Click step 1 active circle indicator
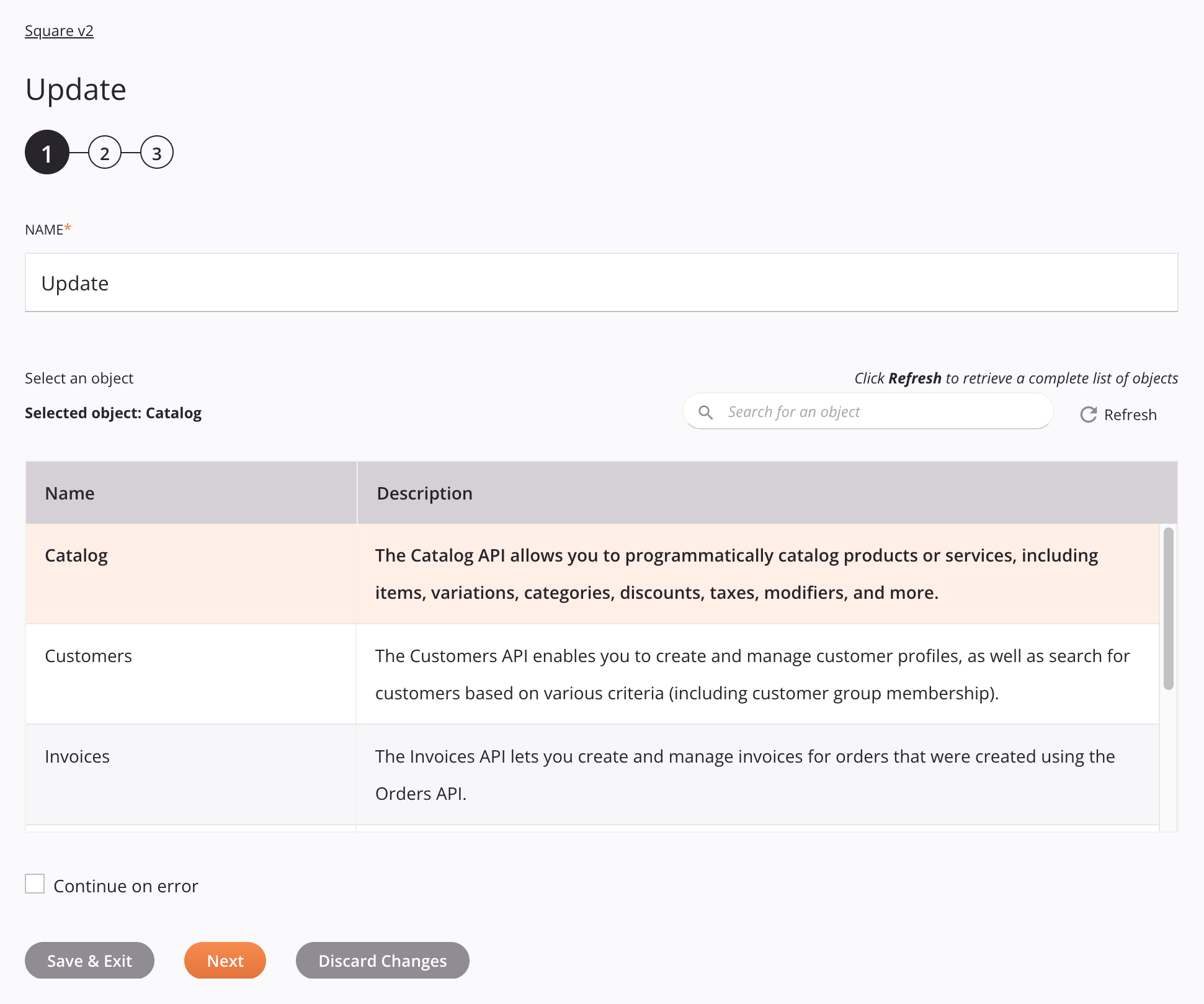This screenshot has height=1004, width=1204. pos(46,153)
